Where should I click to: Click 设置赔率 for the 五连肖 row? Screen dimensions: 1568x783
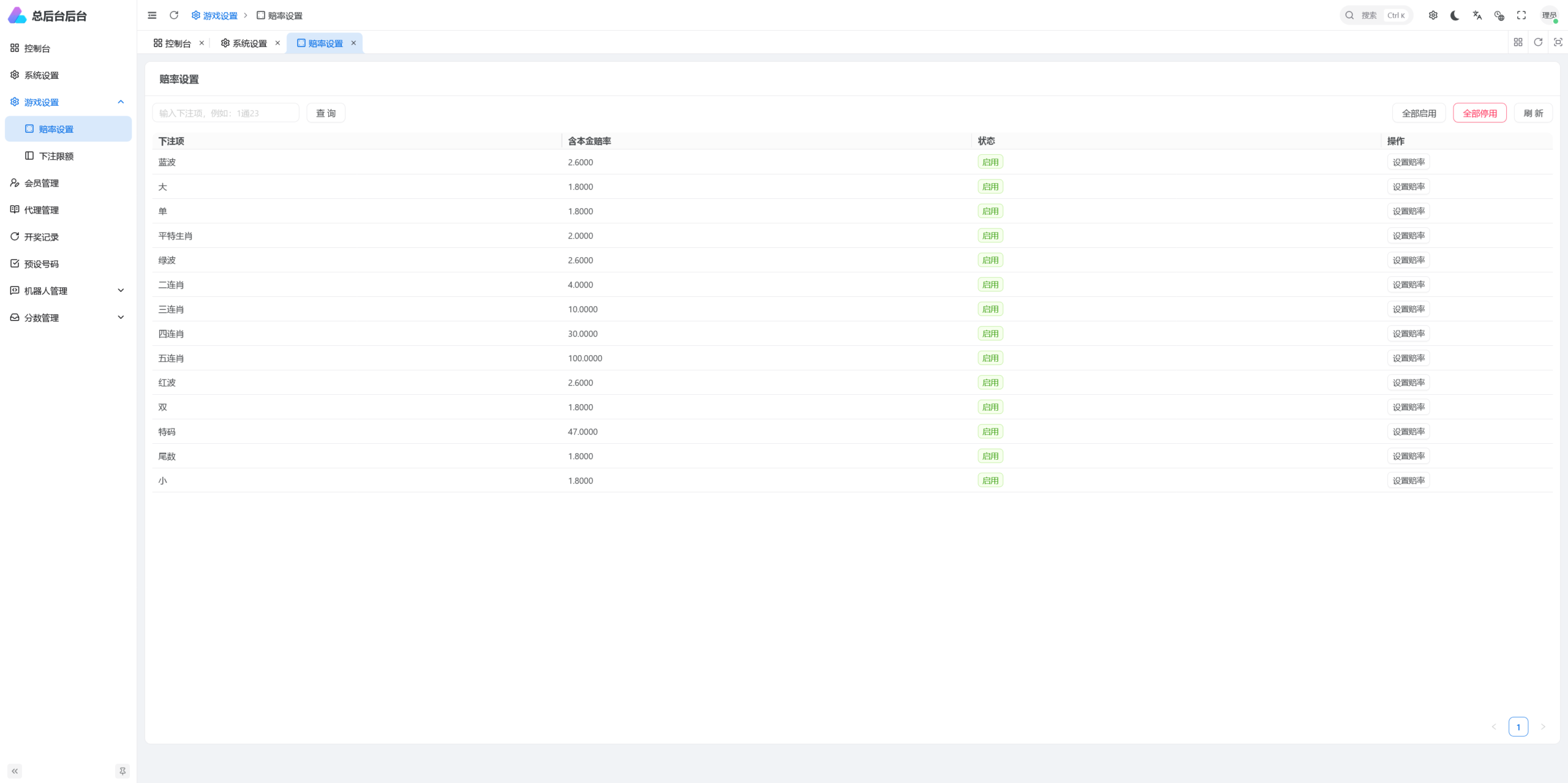coord(1409,358)
